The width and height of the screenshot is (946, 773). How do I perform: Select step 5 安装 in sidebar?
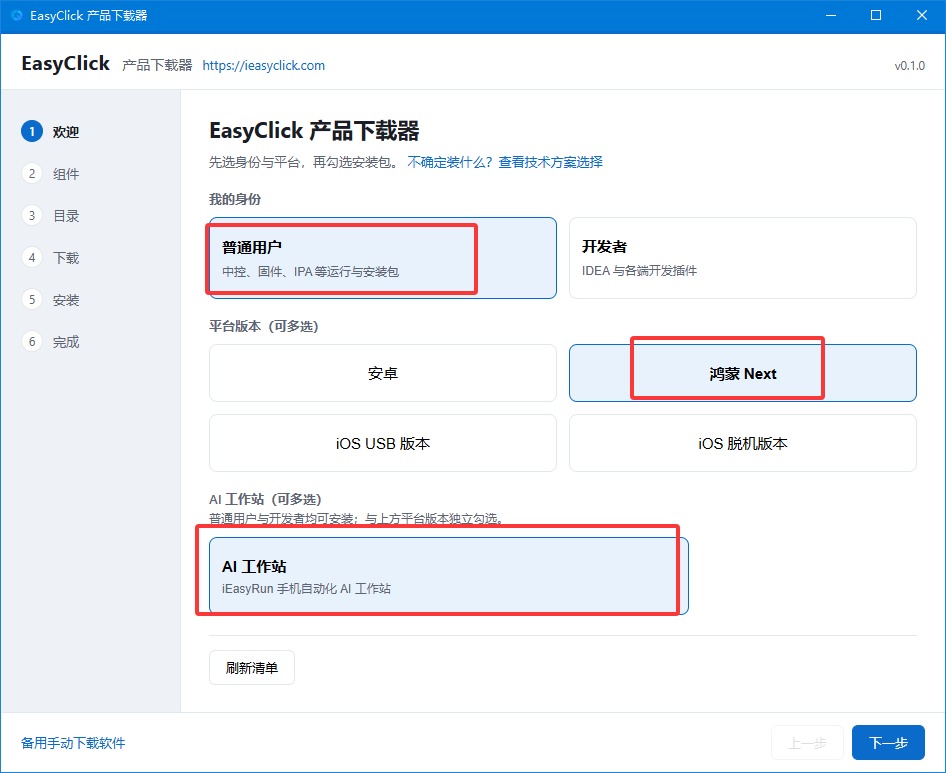(x=51, y=299)
